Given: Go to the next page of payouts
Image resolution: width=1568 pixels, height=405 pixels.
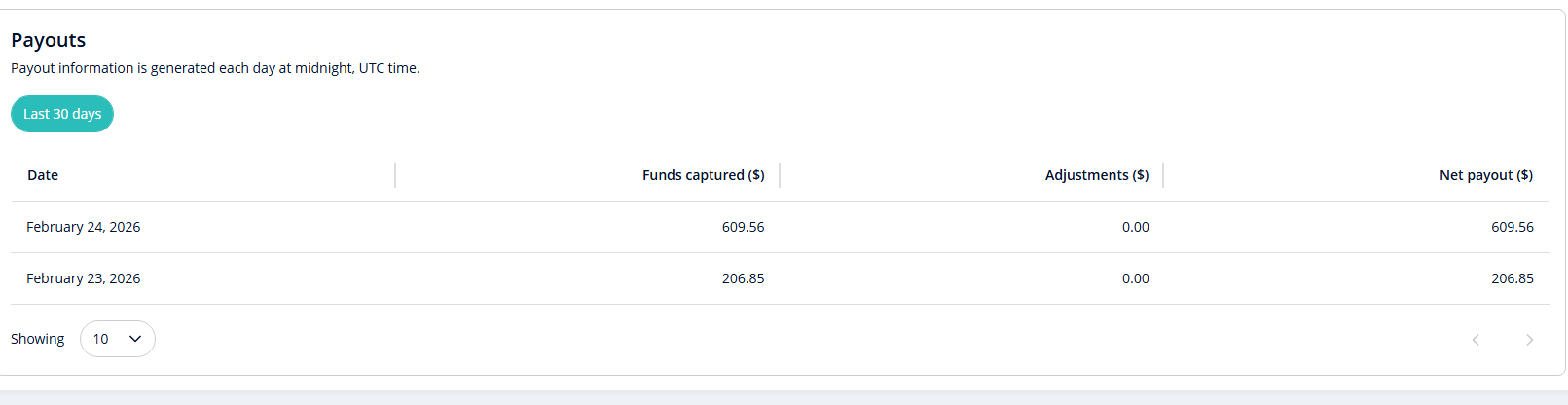Looking at the screenshot, I should point(1529,340).
